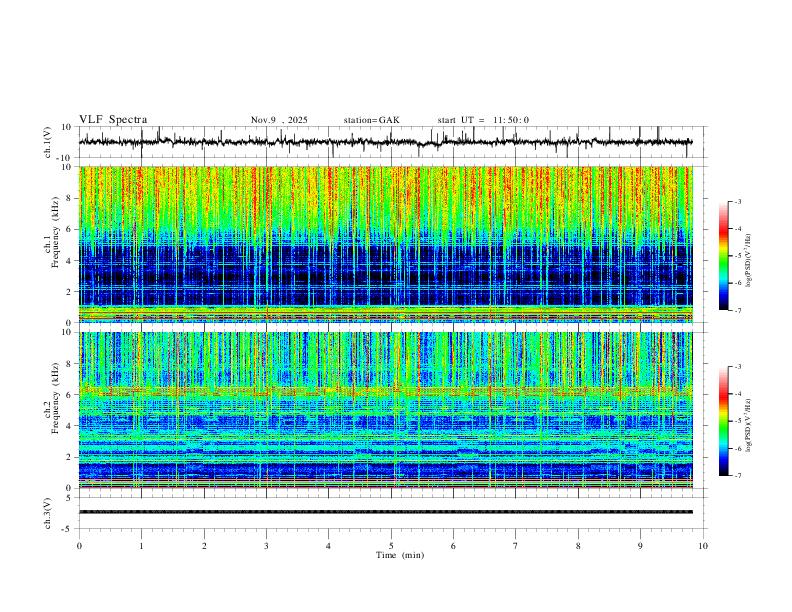Click time axis tick label '5'
The image size is (792, 612).
pos(391,546)
